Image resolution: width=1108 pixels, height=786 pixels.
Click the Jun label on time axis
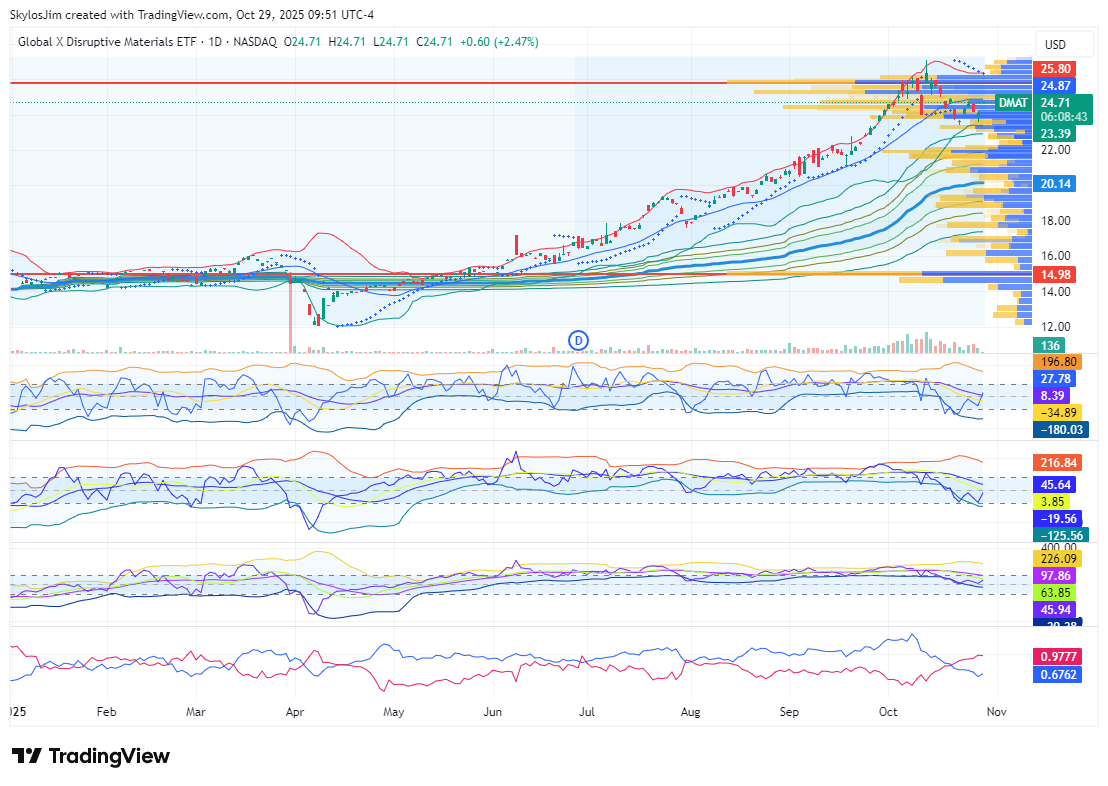(492, 712)
